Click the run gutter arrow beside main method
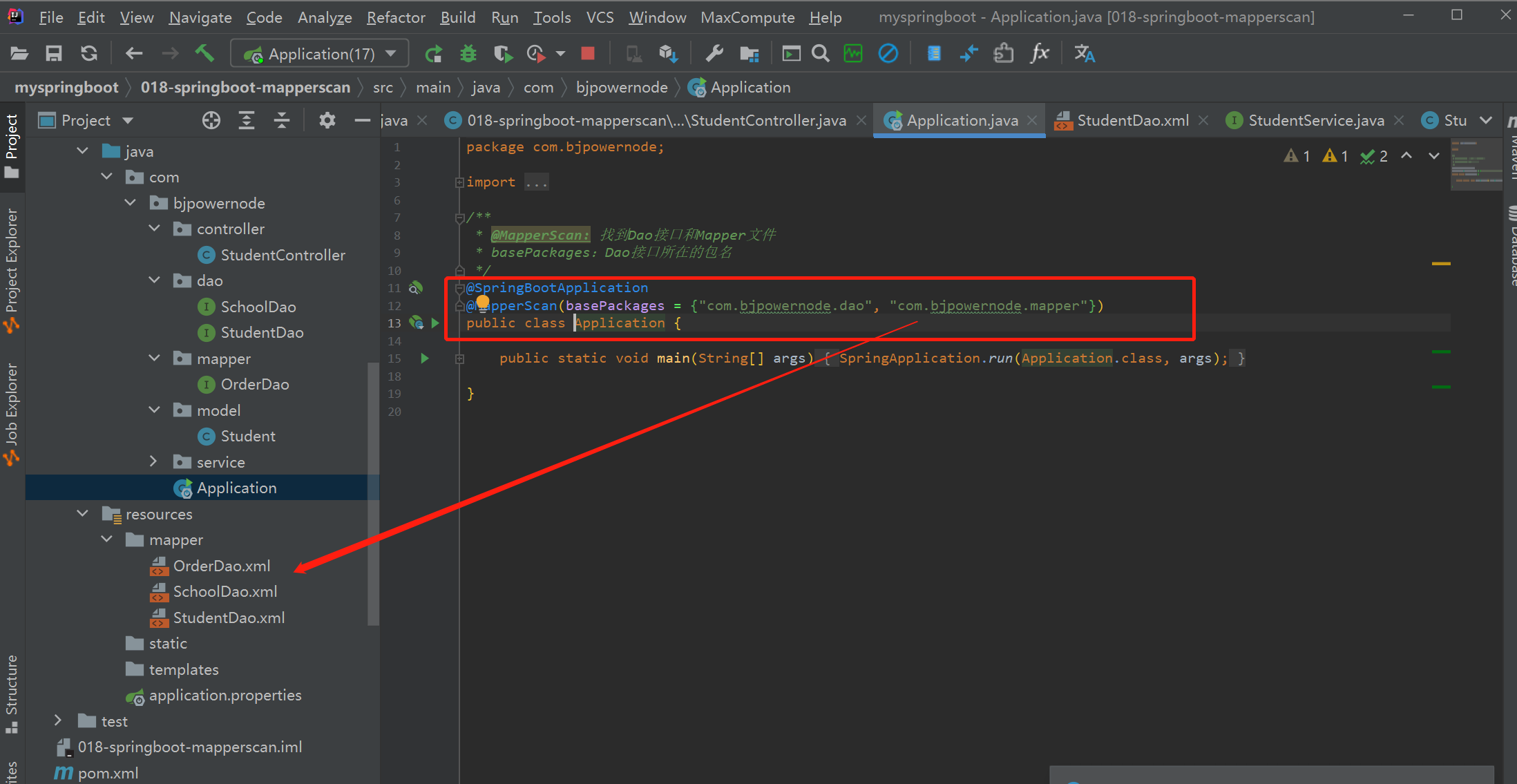Screen dimensions: 1517x784 point(425,358)
